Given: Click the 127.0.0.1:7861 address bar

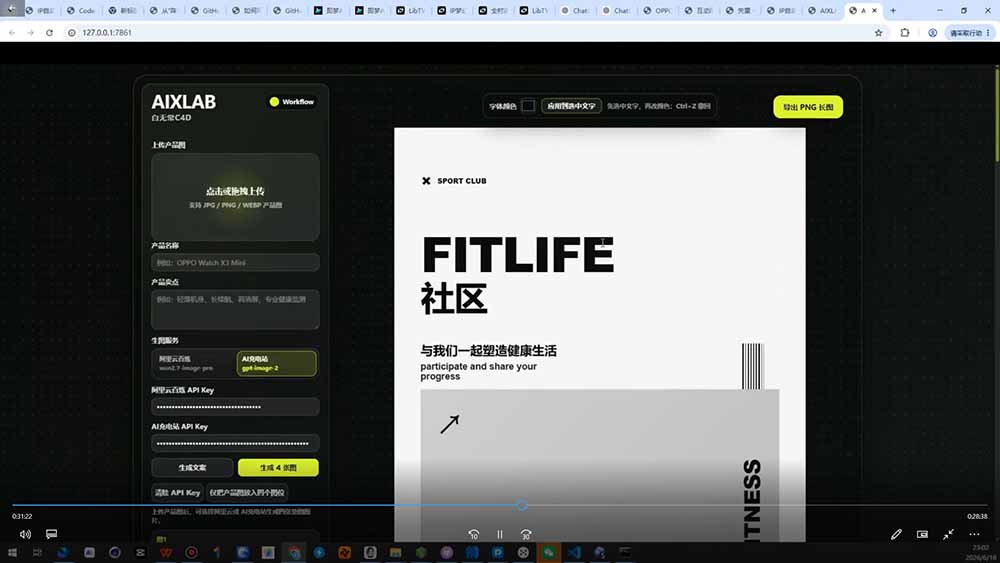Looking at the screenshot, I should 472,33.
